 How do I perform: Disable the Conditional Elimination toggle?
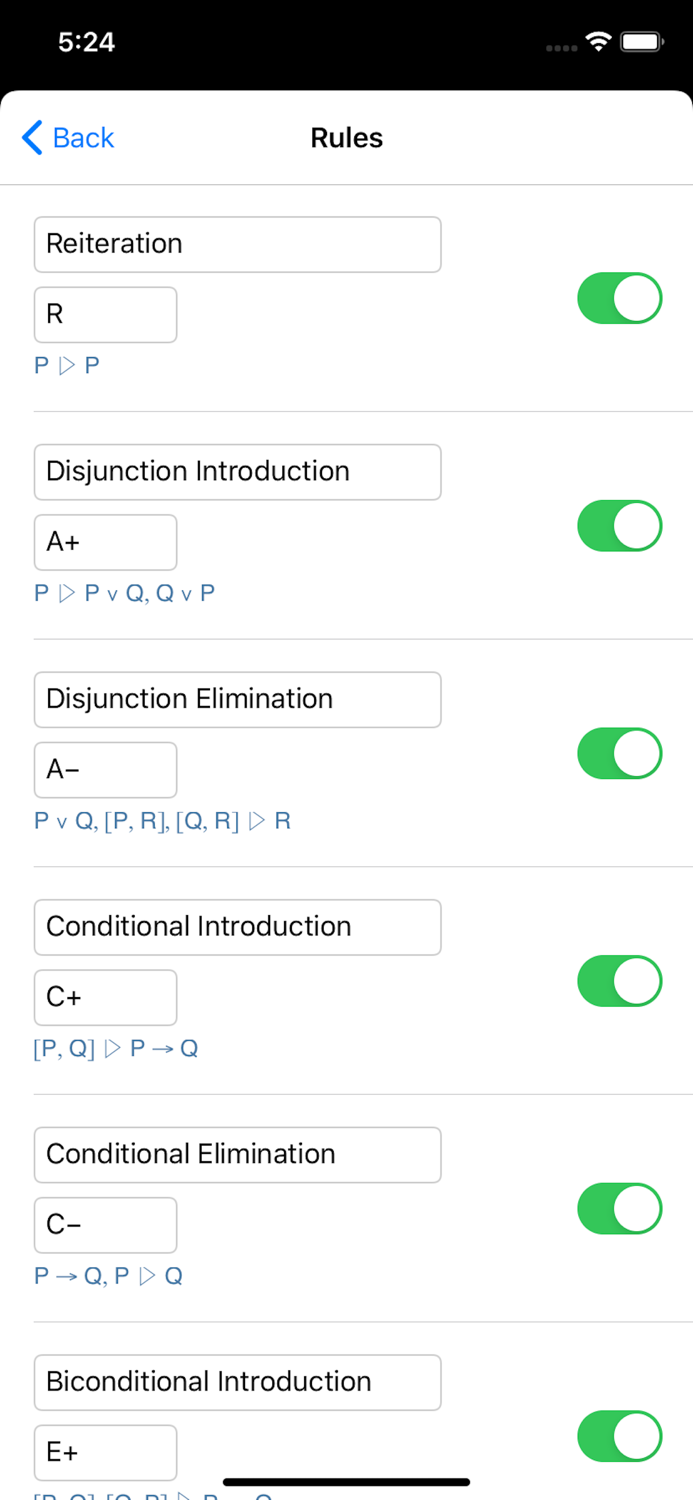619,1208
